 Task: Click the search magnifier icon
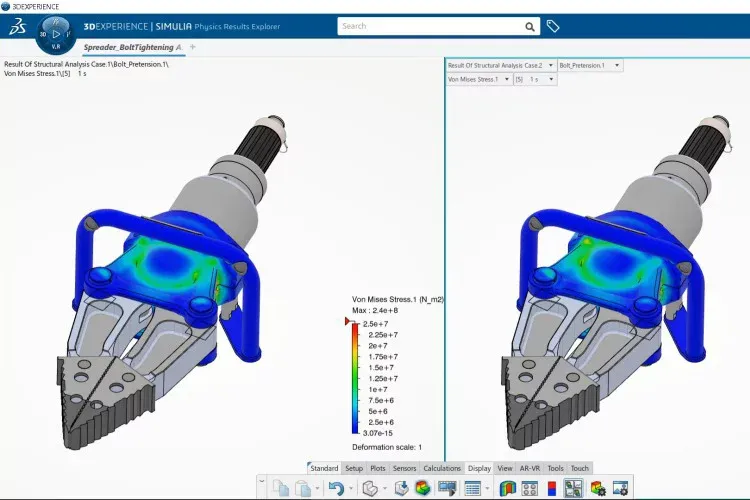pos(530,27)
